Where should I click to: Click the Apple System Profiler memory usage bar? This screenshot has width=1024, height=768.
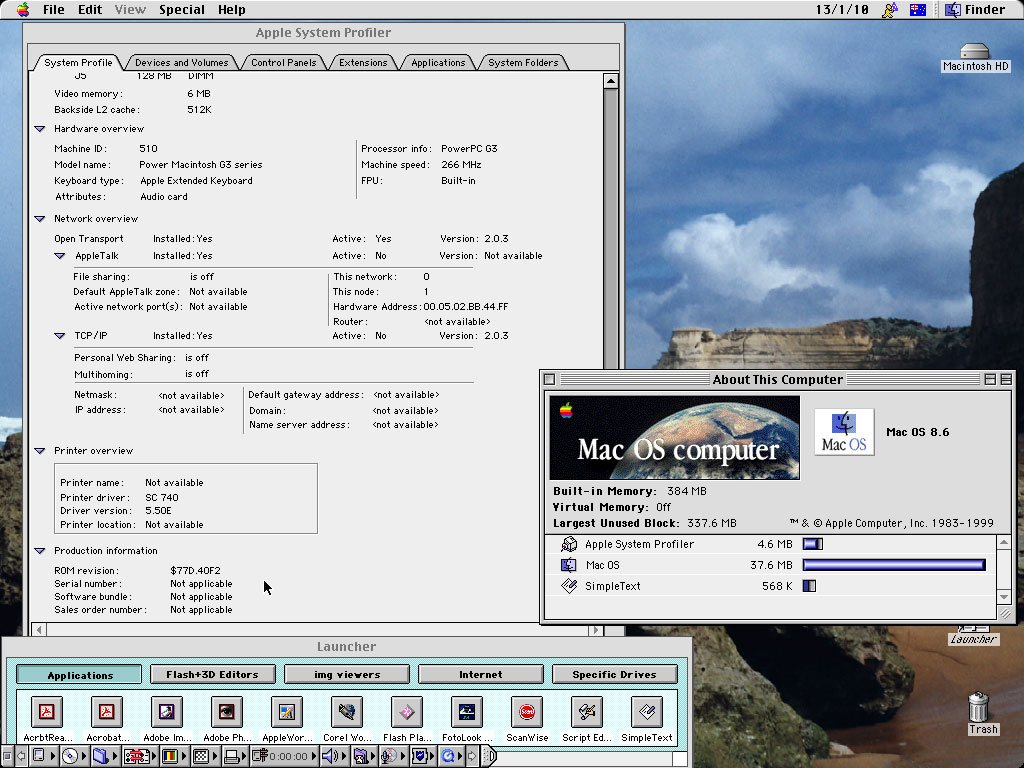(812, 544)
